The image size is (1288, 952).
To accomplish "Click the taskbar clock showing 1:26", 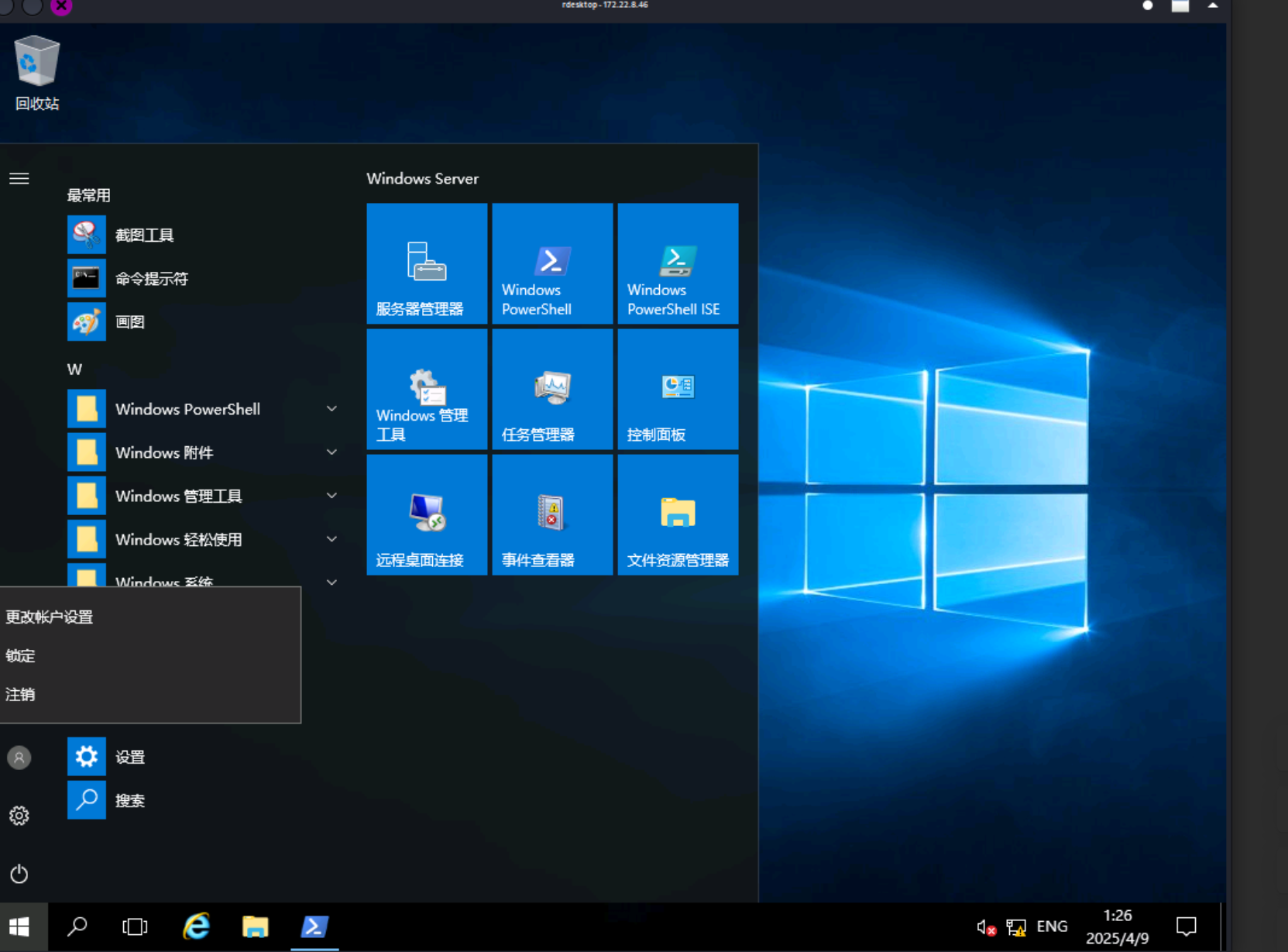I will click(x=1117, y=926).
